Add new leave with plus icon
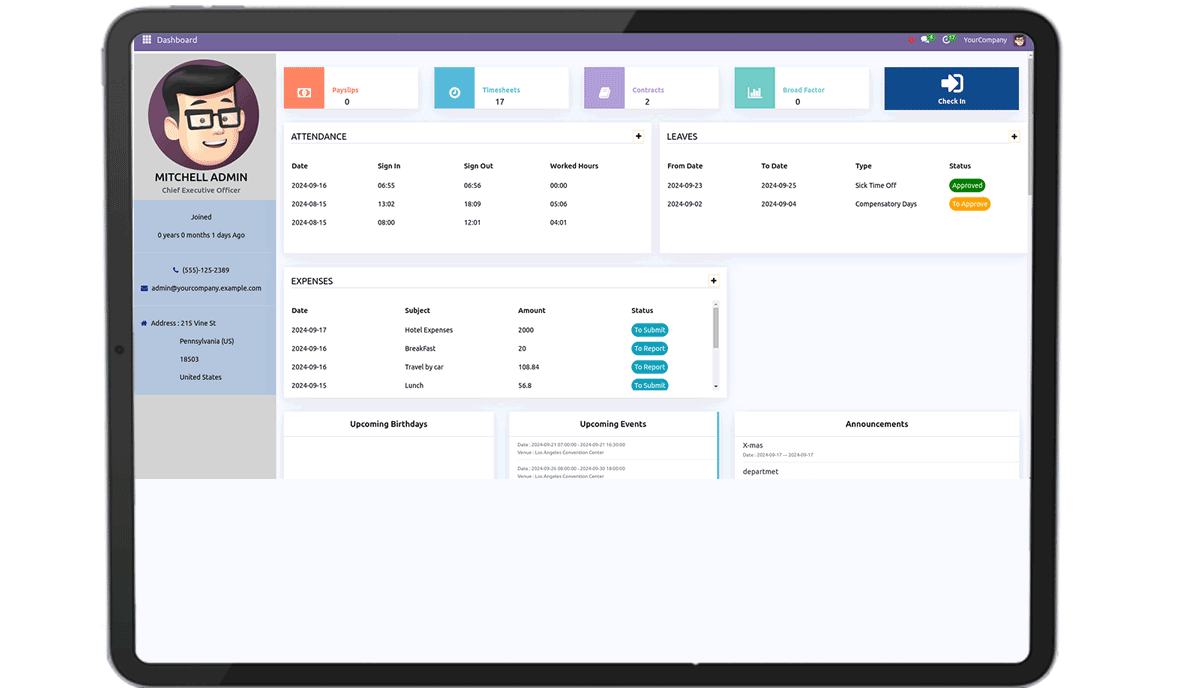The width and height of the screenshot is (1200, 697). pyautogui.click(x=1014, y=137)
